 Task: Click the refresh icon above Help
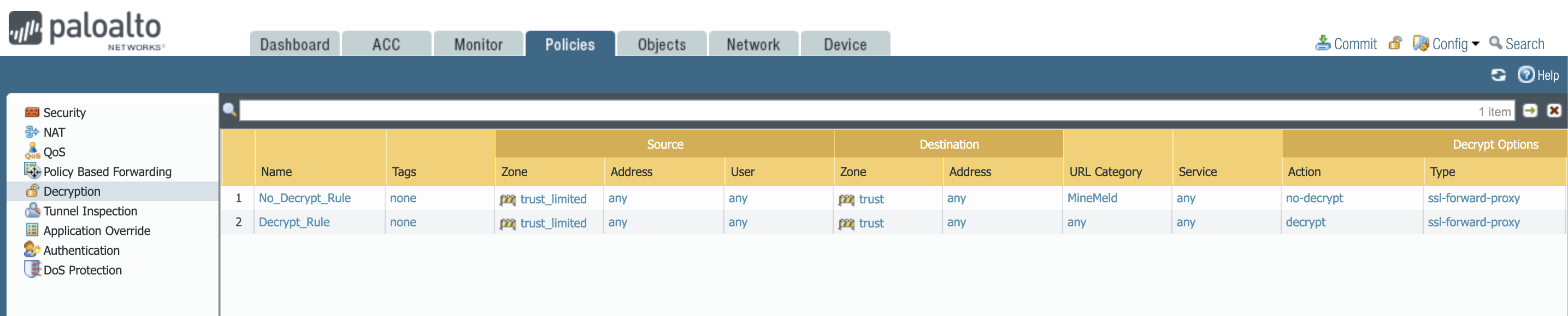(x=1498, y=75)
